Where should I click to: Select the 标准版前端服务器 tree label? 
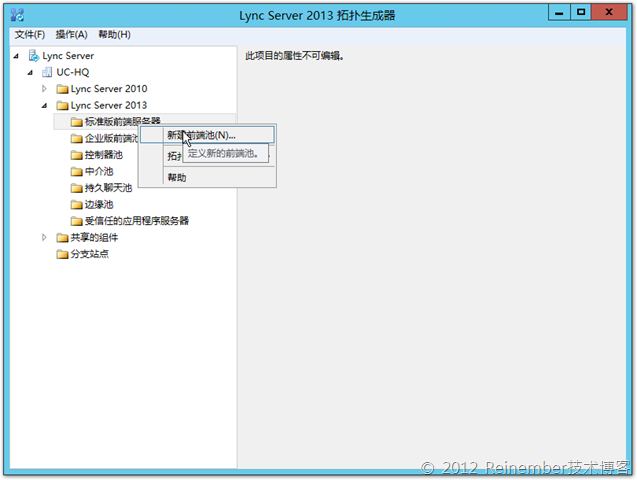tap(122, 121)
